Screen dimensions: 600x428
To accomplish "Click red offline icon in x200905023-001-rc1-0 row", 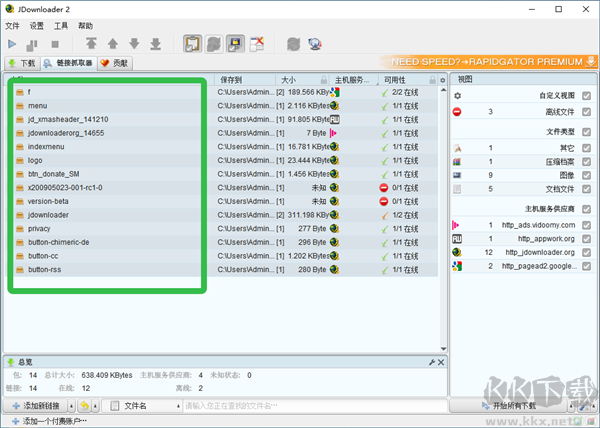I will pos(383,188).
